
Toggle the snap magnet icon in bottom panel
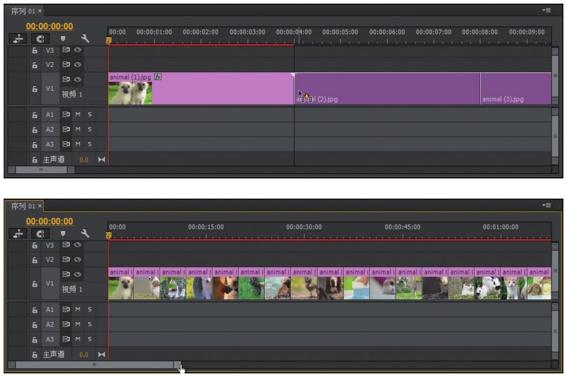point(40,234)
